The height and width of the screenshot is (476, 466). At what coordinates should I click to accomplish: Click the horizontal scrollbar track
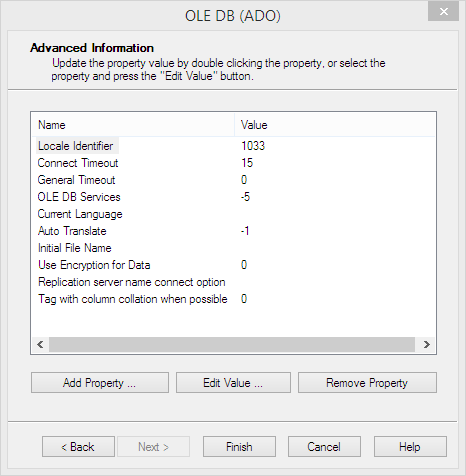[x=232, y=344]
